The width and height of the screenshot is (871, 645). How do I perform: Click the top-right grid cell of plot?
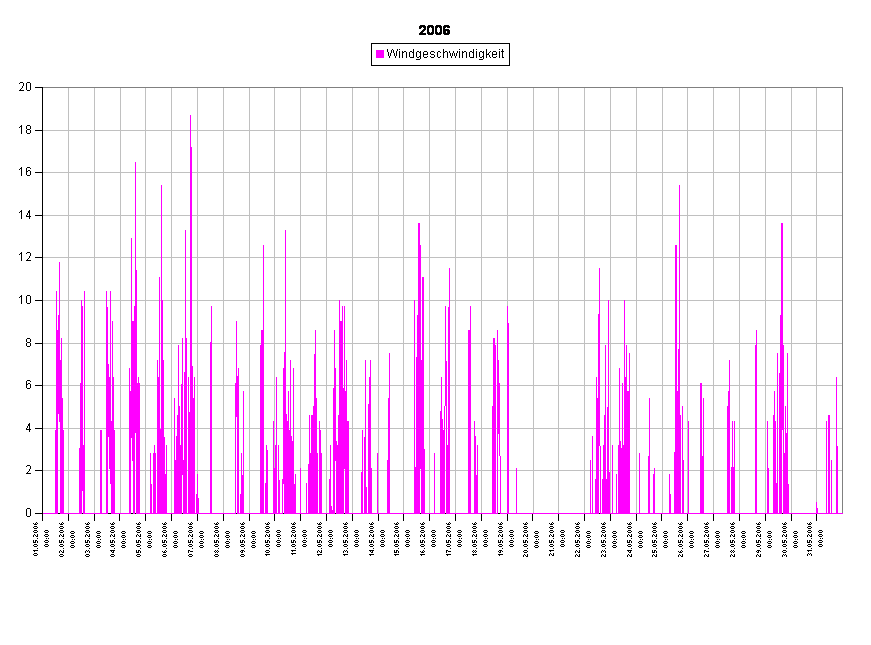[829, 108]
